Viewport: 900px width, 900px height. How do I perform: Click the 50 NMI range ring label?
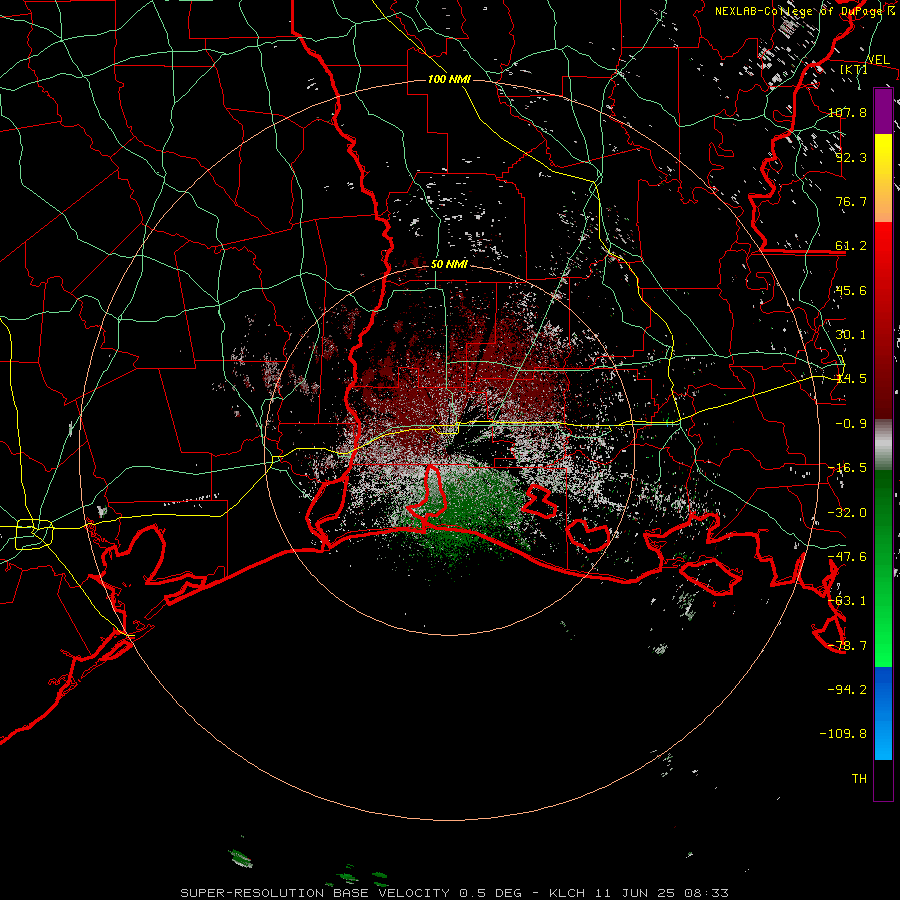click(449, 265)
